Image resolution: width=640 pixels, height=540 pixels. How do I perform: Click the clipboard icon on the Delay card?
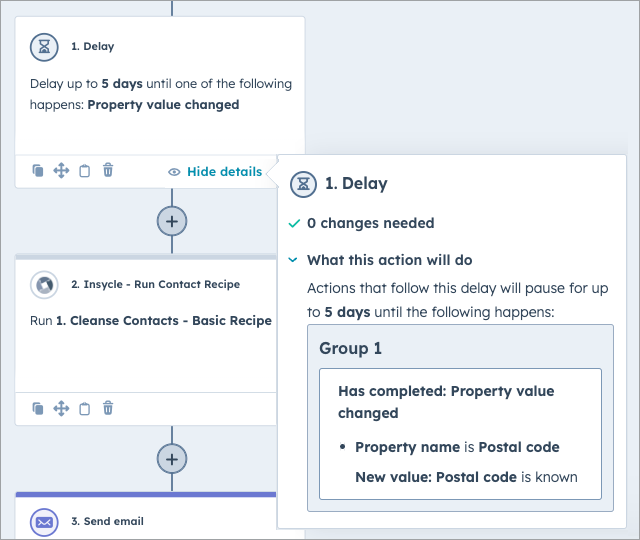point(84,171)
